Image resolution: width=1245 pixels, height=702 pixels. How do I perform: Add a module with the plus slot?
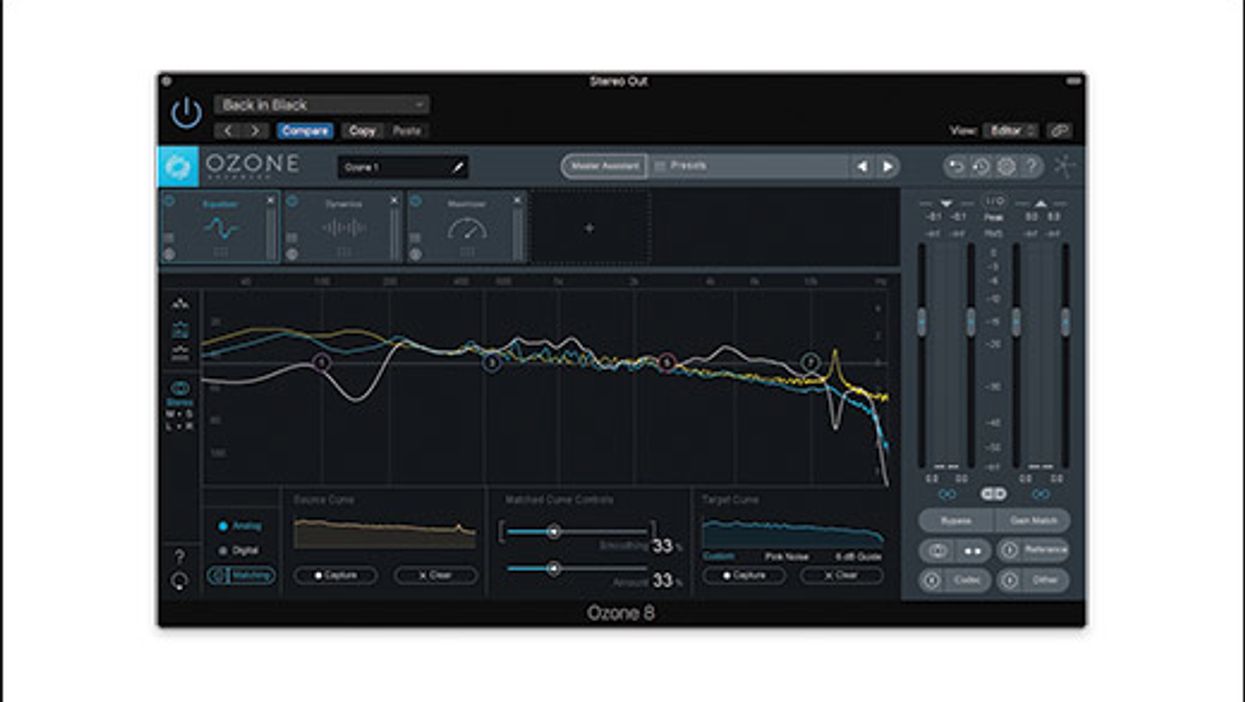[x=589, y=228]
